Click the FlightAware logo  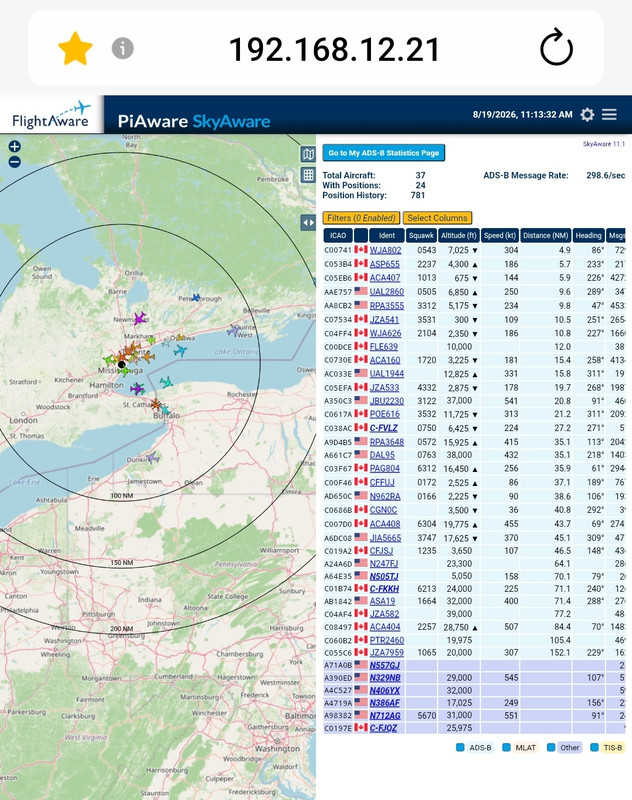click(x=51, y=115)
